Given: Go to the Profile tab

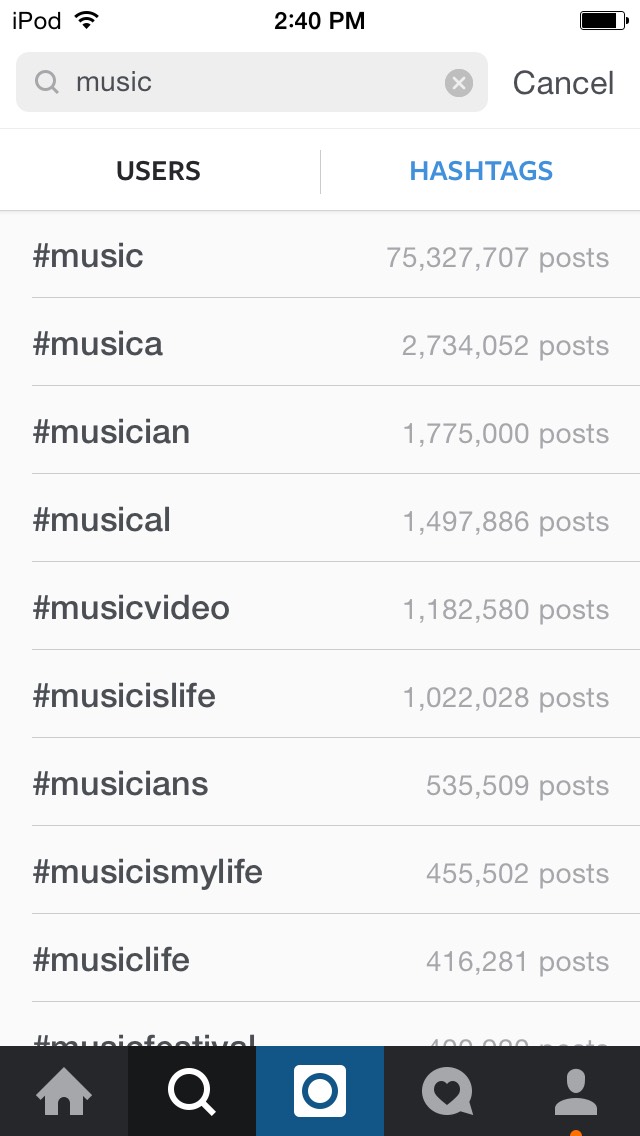Looking at the screenshot, I should click(x=576, y=1090).
